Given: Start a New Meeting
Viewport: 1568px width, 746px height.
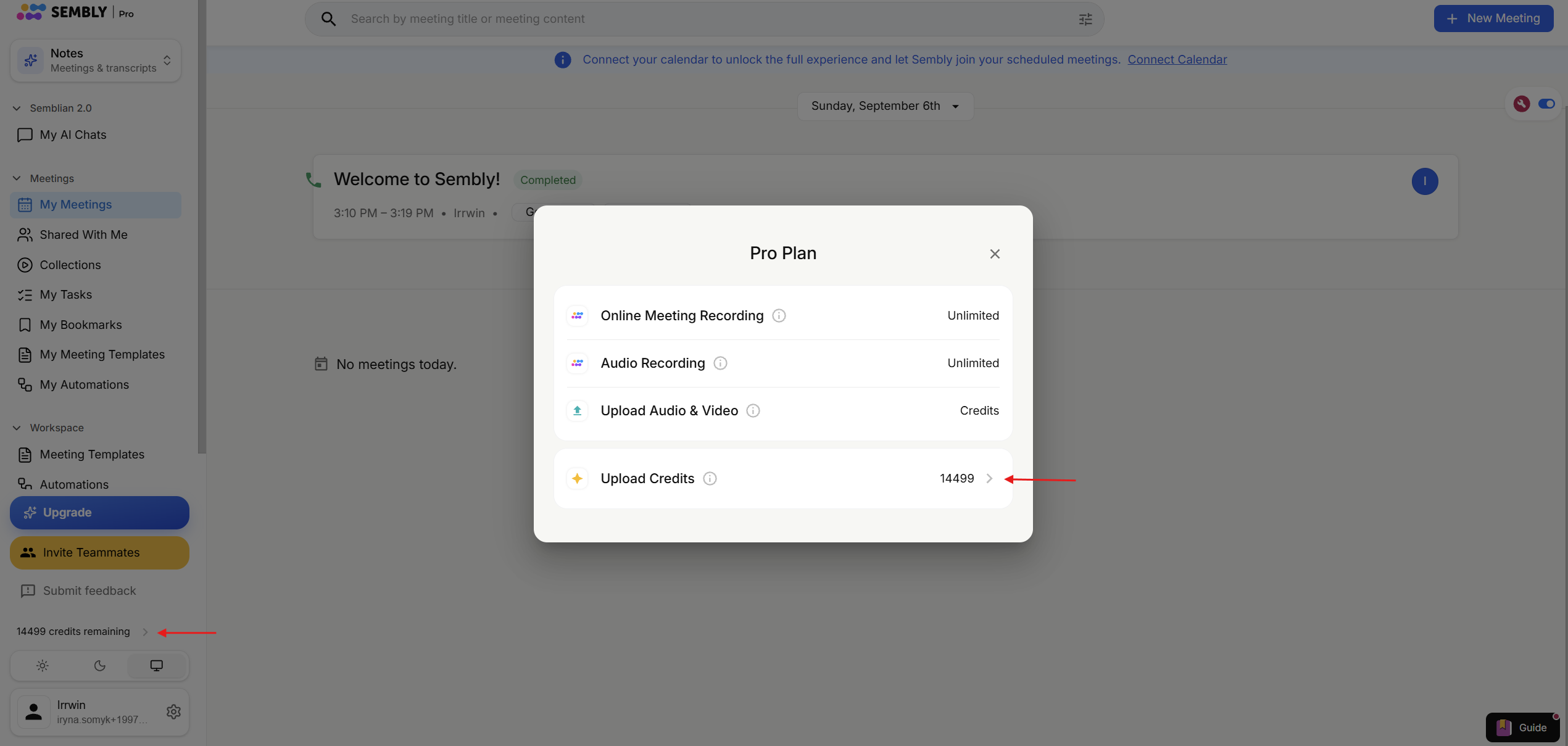Looking at the screenshot, I should [x=1493, y=19].
